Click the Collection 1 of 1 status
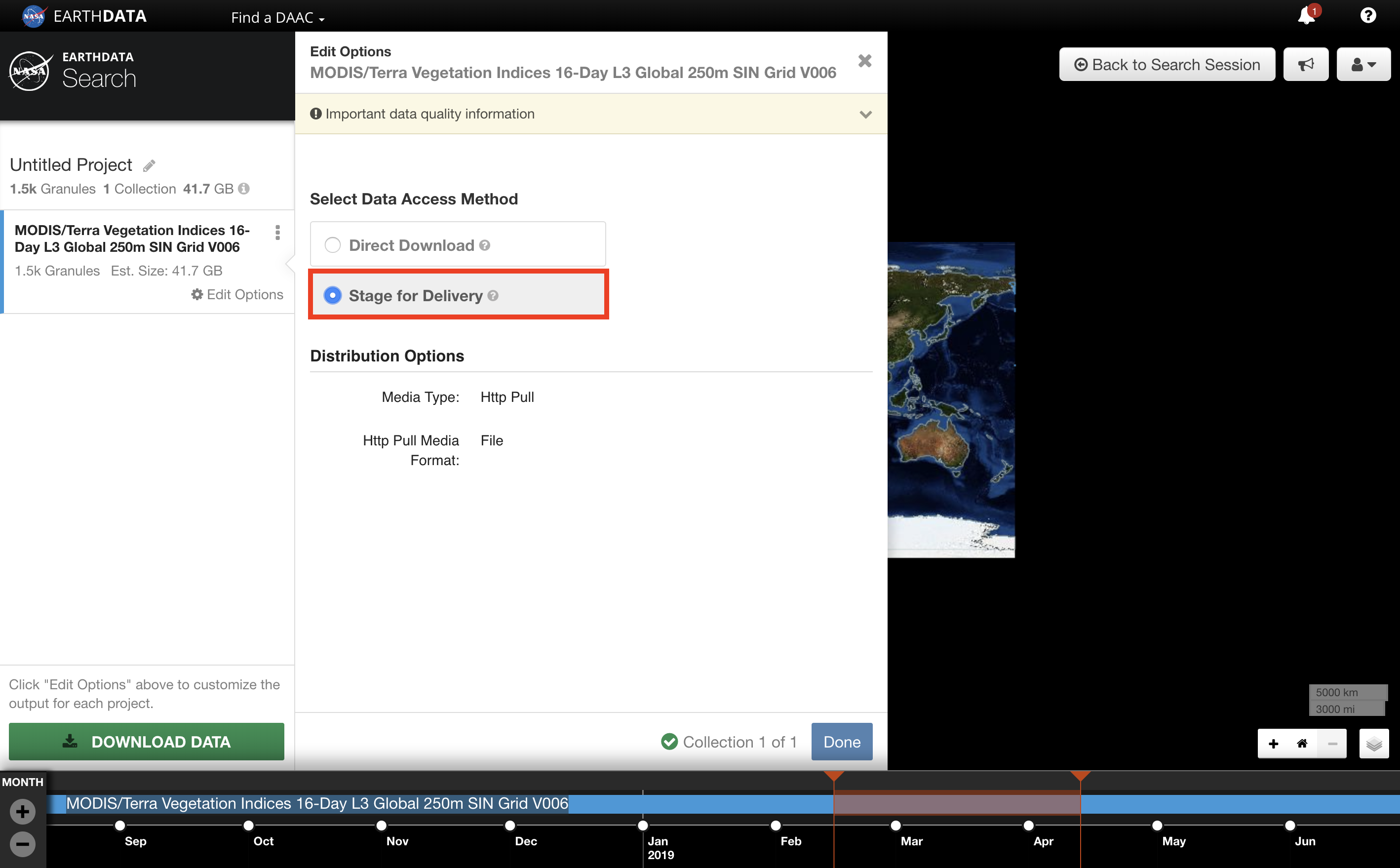Viewport: 1400px width, 868px height. (x=729, y=742)
